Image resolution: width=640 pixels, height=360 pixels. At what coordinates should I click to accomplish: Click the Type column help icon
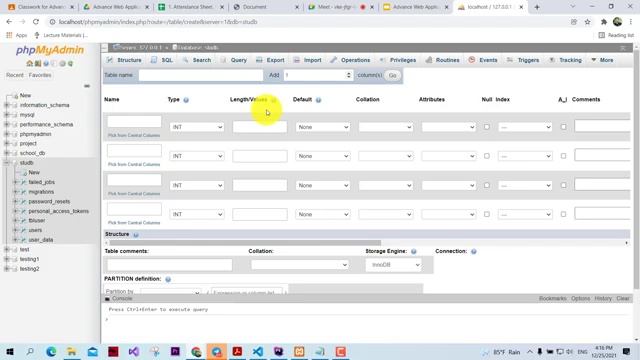point(186,100)
